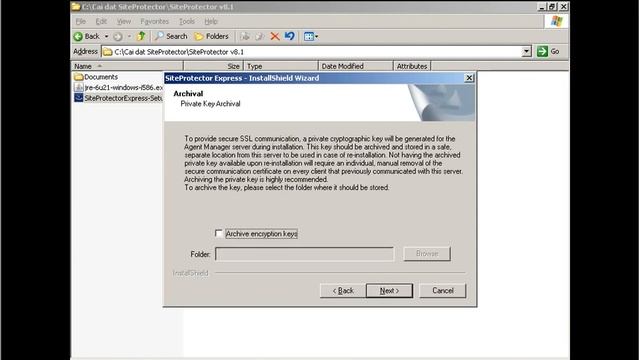640x360 pixels.
Task: Restore down the Explorer window
Action: (552, 7)
